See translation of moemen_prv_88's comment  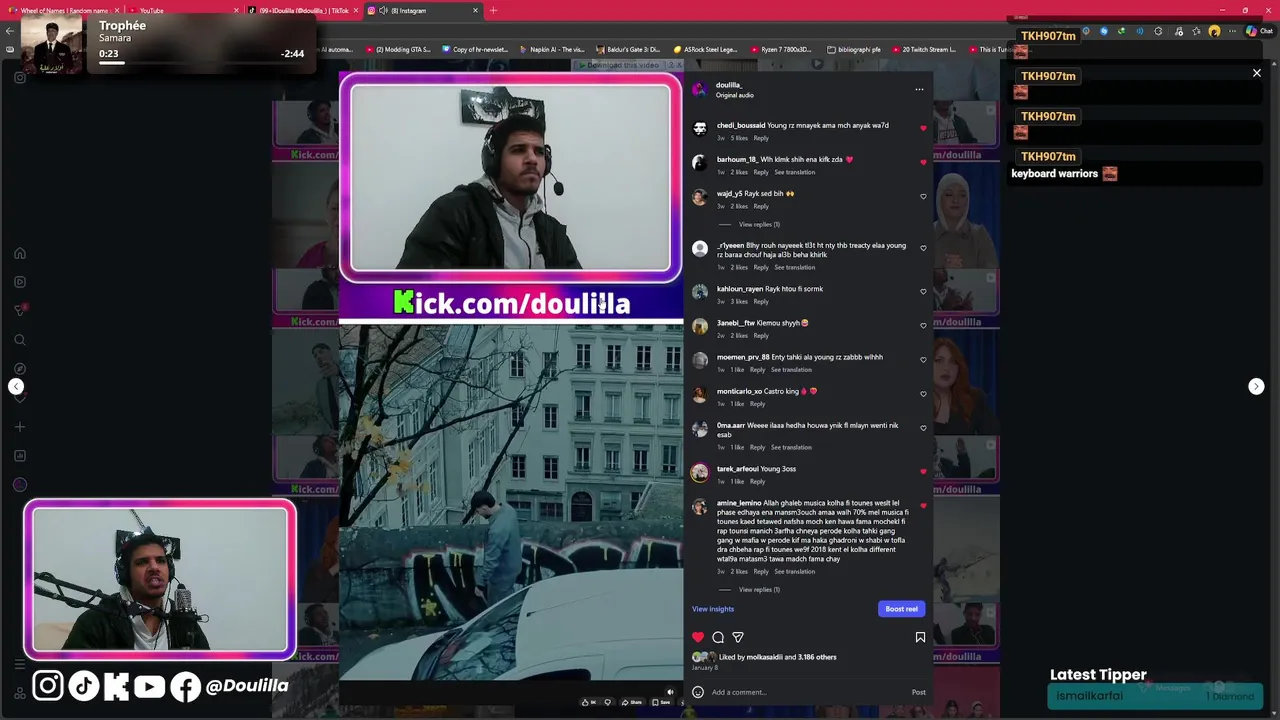coord(791,370)
